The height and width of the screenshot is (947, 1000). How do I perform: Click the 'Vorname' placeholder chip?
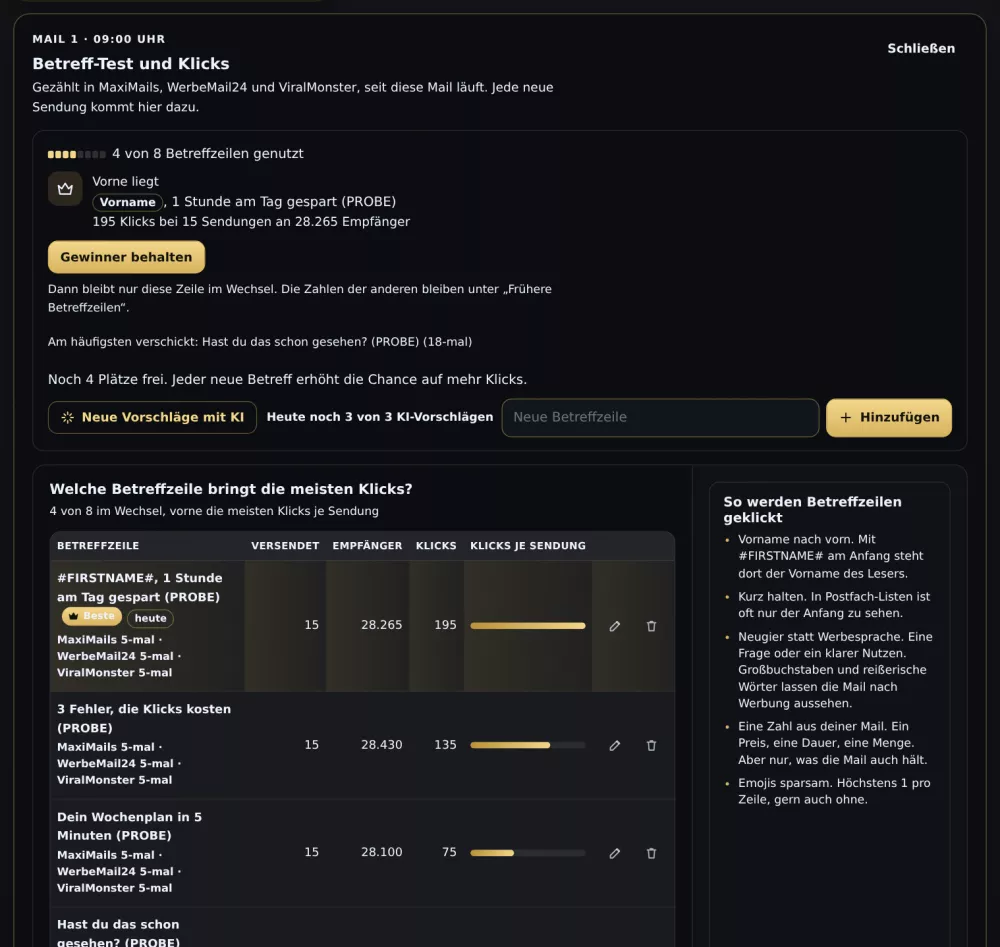pyautogui.click(x=128, y=202)
